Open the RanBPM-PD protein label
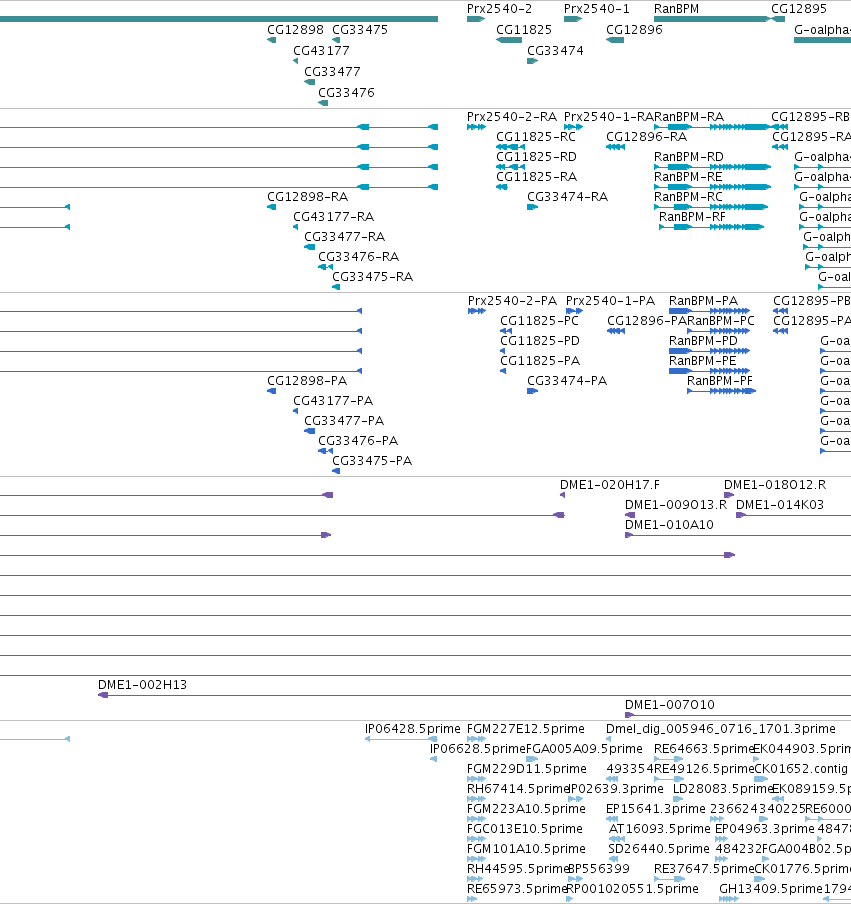Image resolution: width=851 pixels, height=904 pixels. pyautogui.click(x=703, y=341)
